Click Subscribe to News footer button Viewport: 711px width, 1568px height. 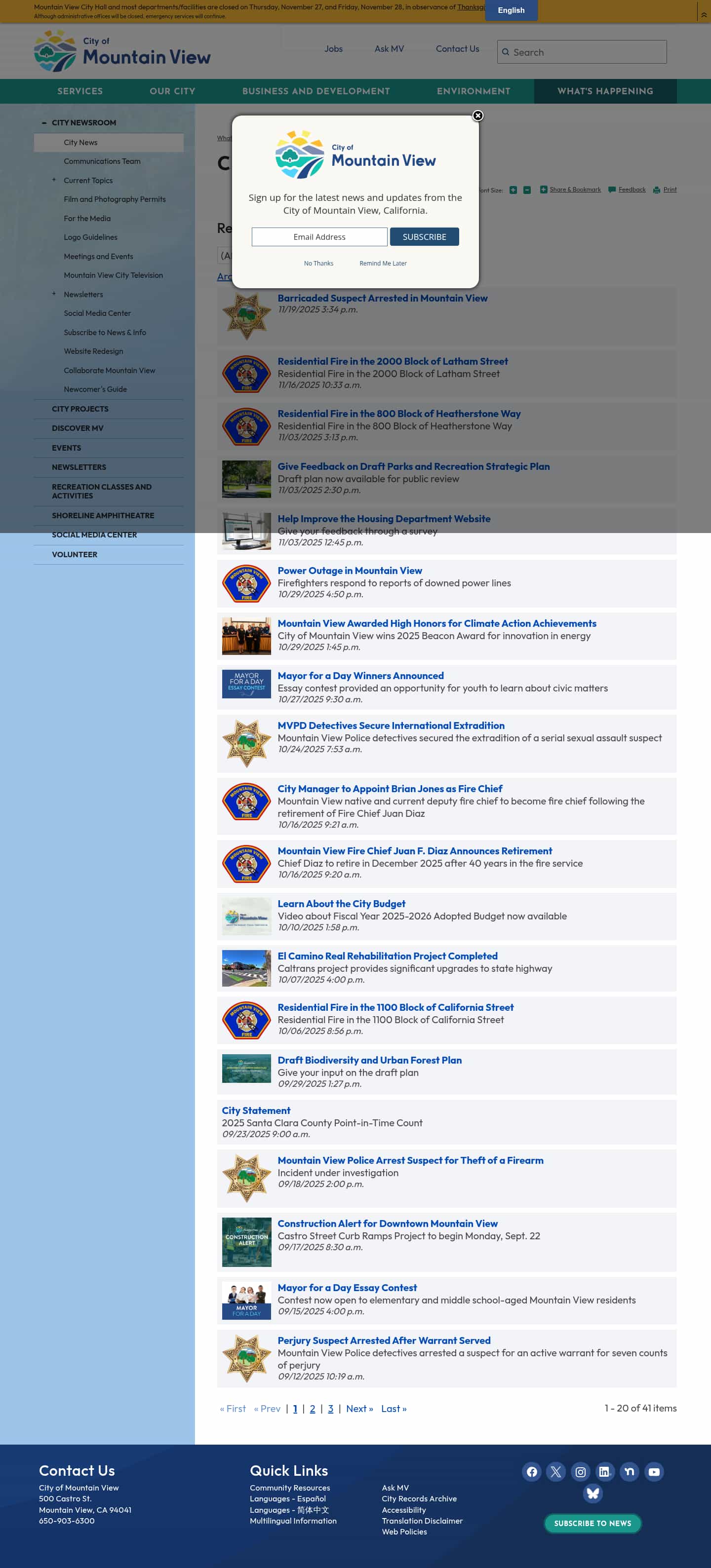(592, 1523)
